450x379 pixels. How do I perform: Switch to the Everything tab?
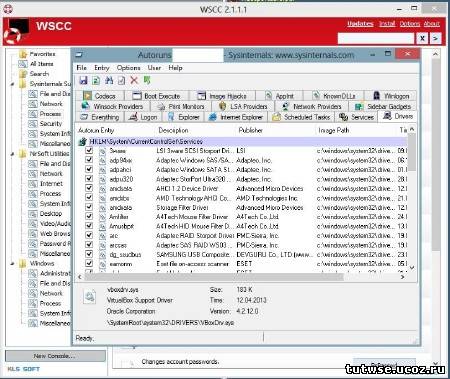(100, 117)
